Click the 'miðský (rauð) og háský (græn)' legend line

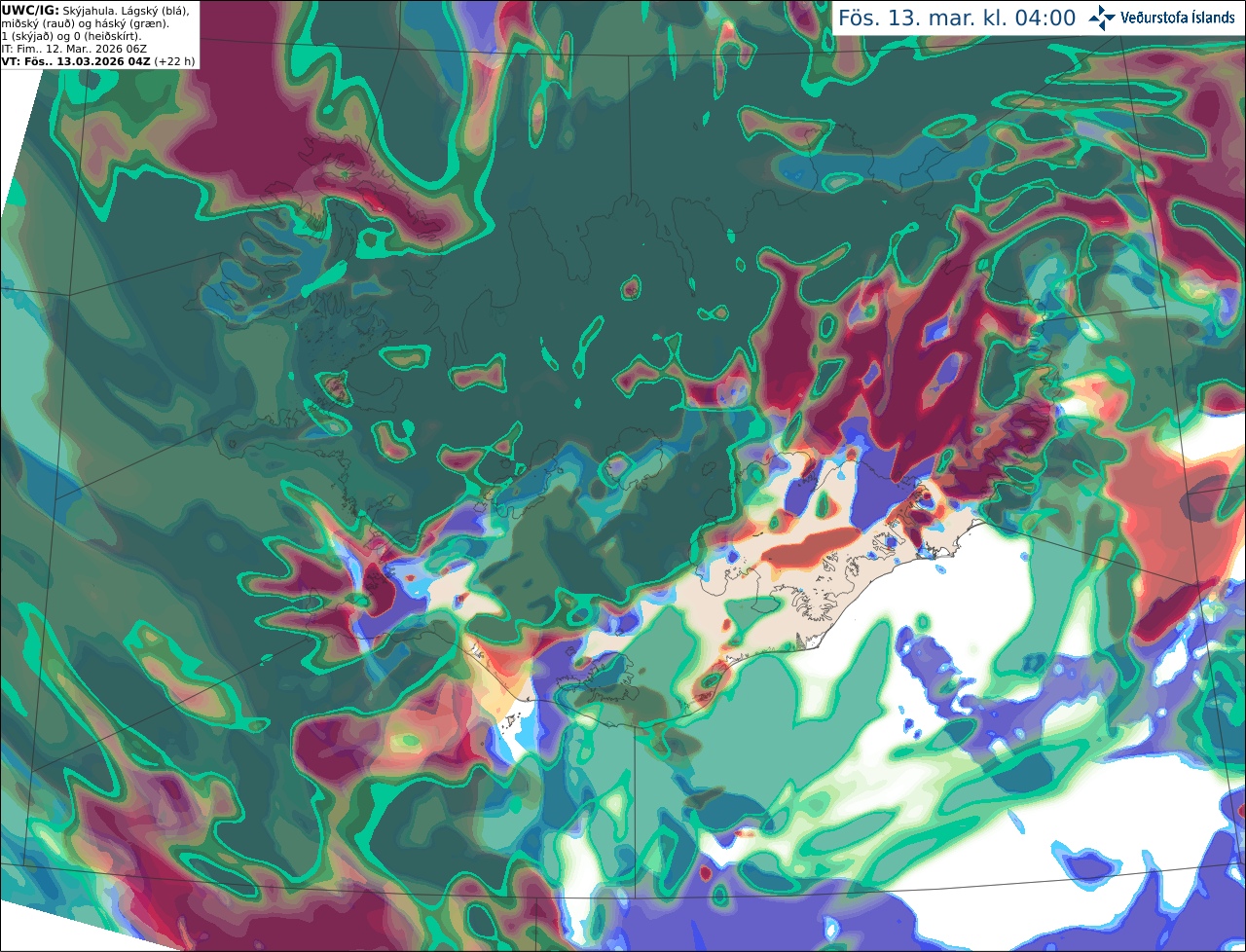pos(85,23)
